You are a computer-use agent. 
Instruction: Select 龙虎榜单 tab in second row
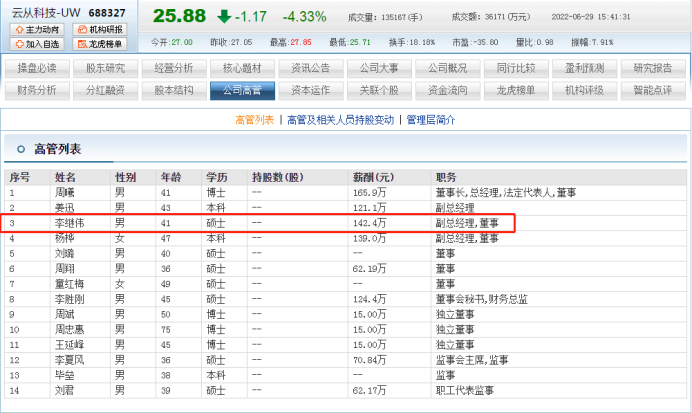point(516,90)
